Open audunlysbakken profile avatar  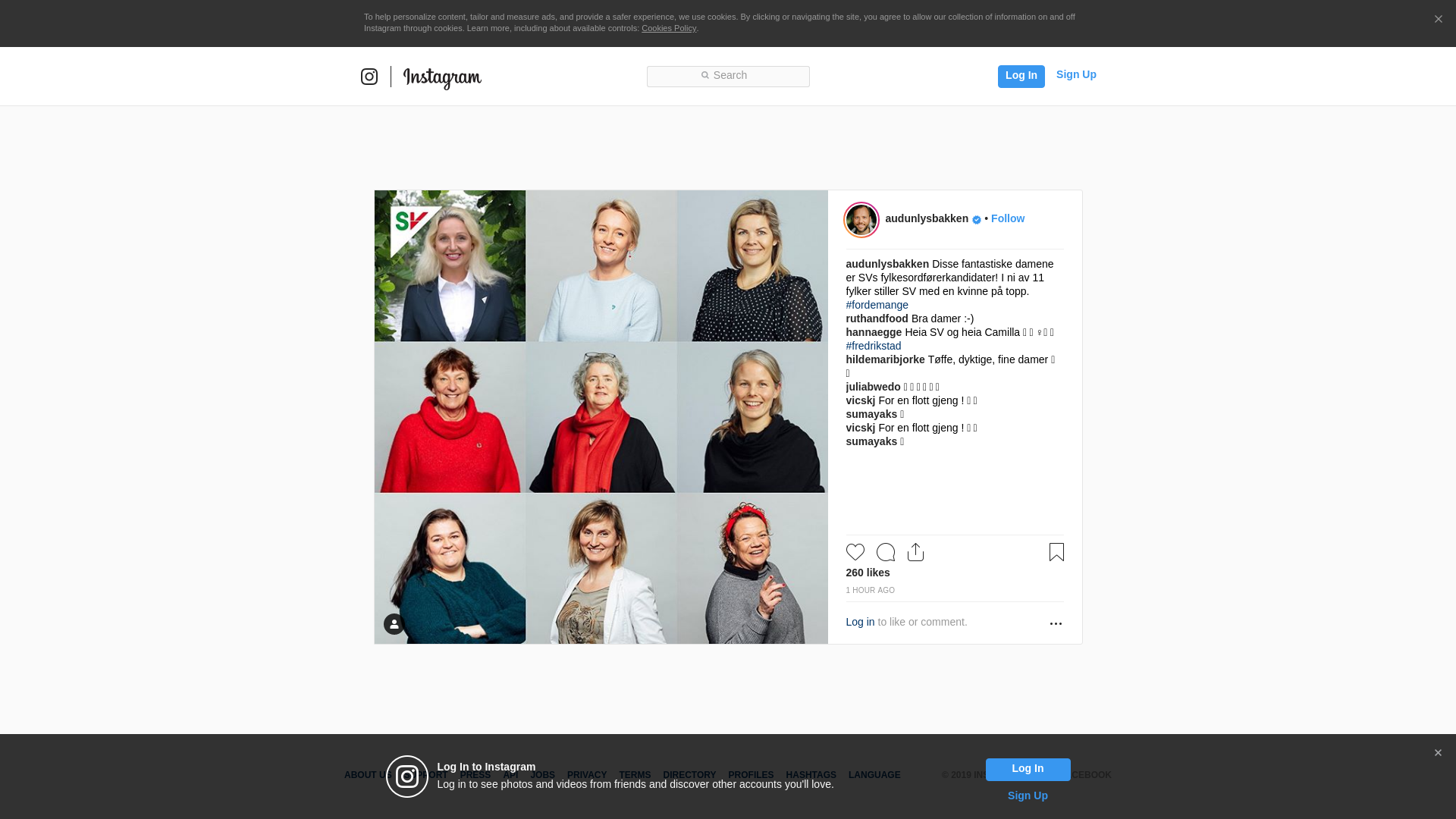point(861,220)
